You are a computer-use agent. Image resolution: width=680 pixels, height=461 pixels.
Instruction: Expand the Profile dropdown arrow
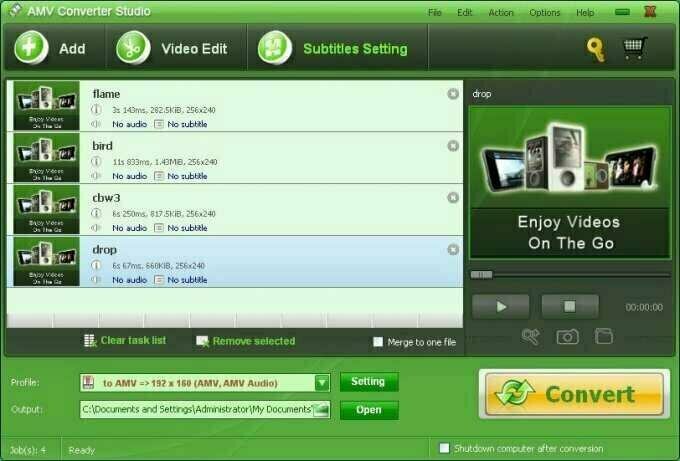point(322,383)
